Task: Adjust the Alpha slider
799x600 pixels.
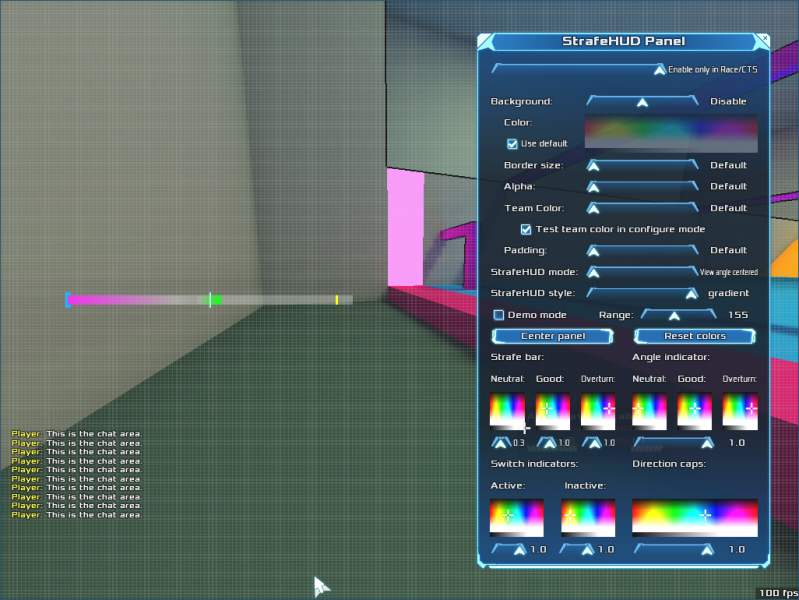Action: [x=642, y=186]
